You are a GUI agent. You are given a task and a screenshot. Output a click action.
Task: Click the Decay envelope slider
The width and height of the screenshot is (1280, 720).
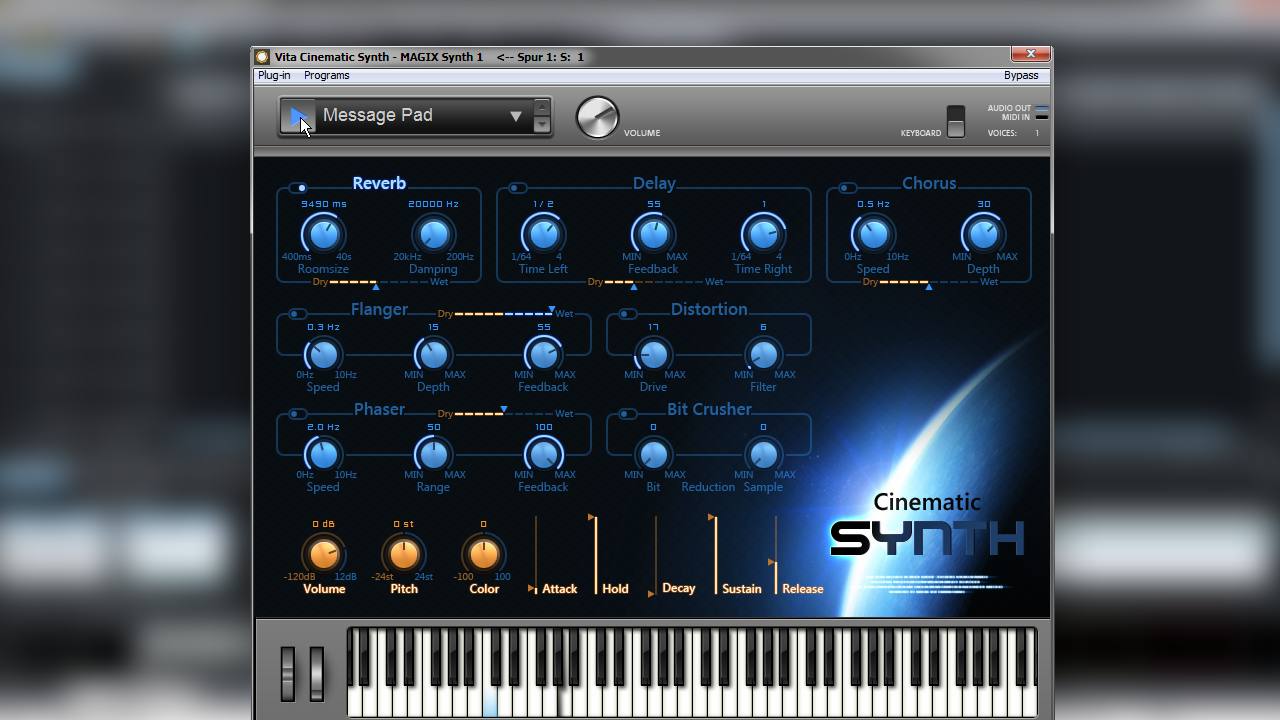click(x=655, y=556)
